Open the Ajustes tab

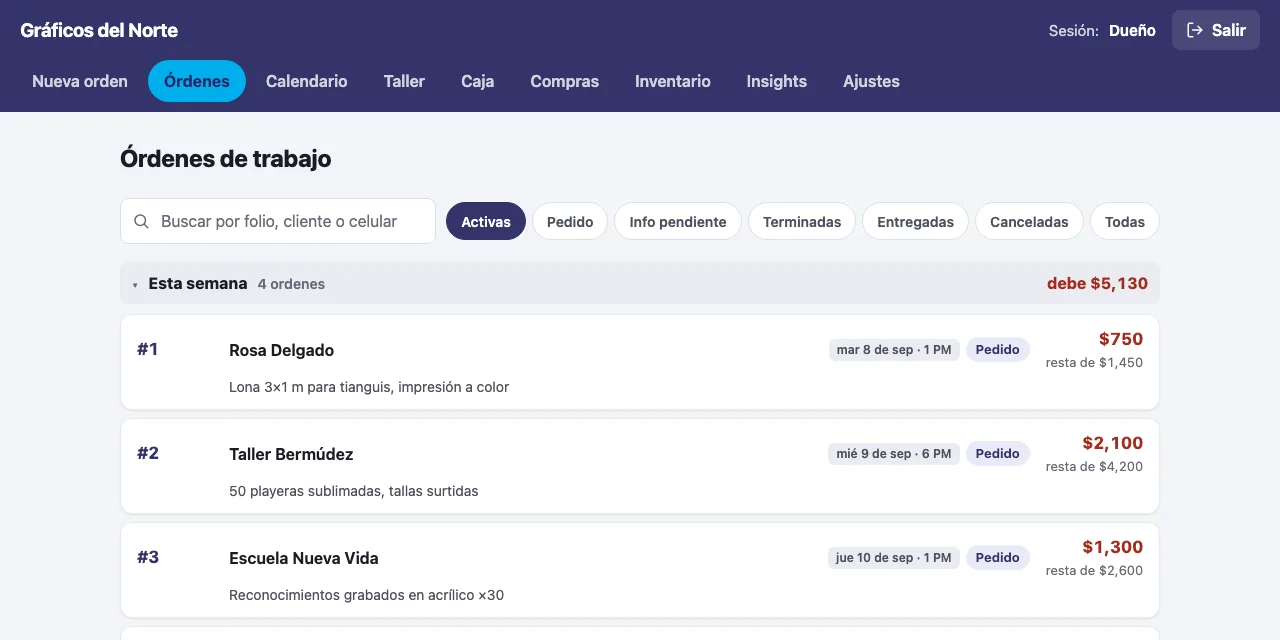[x=871, y=81]
